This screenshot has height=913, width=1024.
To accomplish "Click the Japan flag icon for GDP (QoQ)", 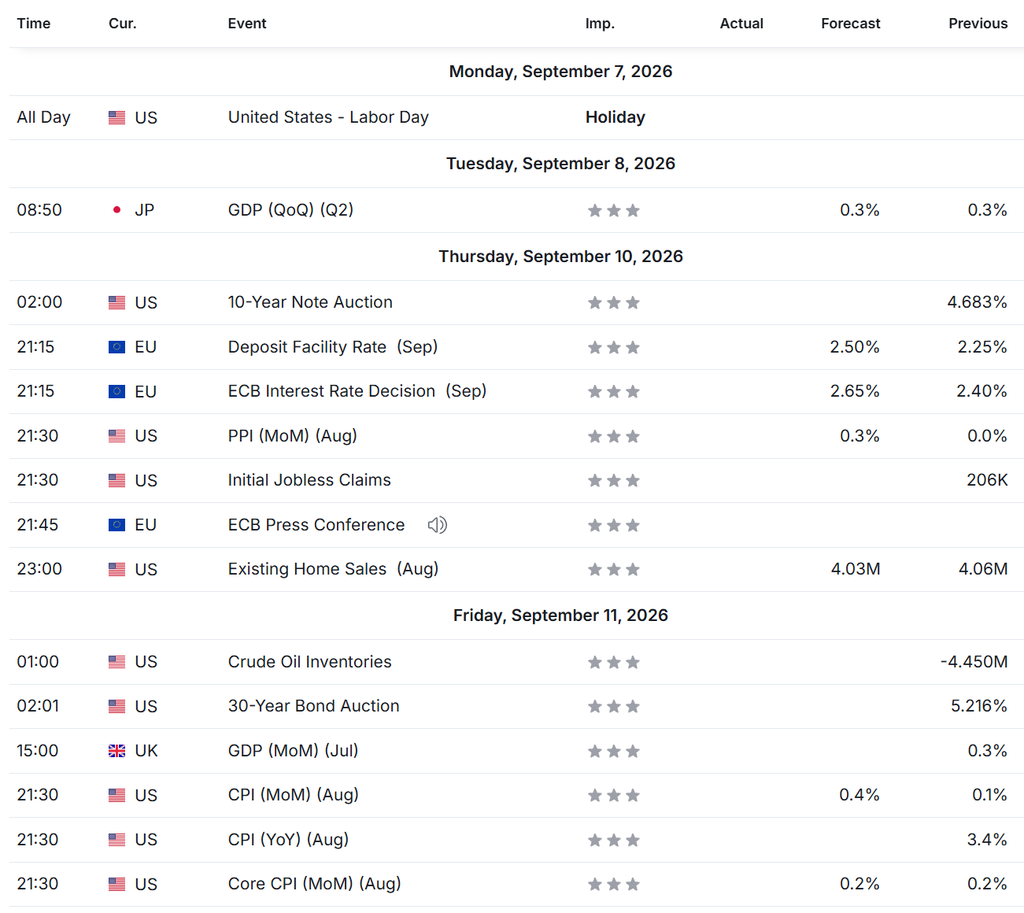I will pyautogui.click(x=117, y=210).
